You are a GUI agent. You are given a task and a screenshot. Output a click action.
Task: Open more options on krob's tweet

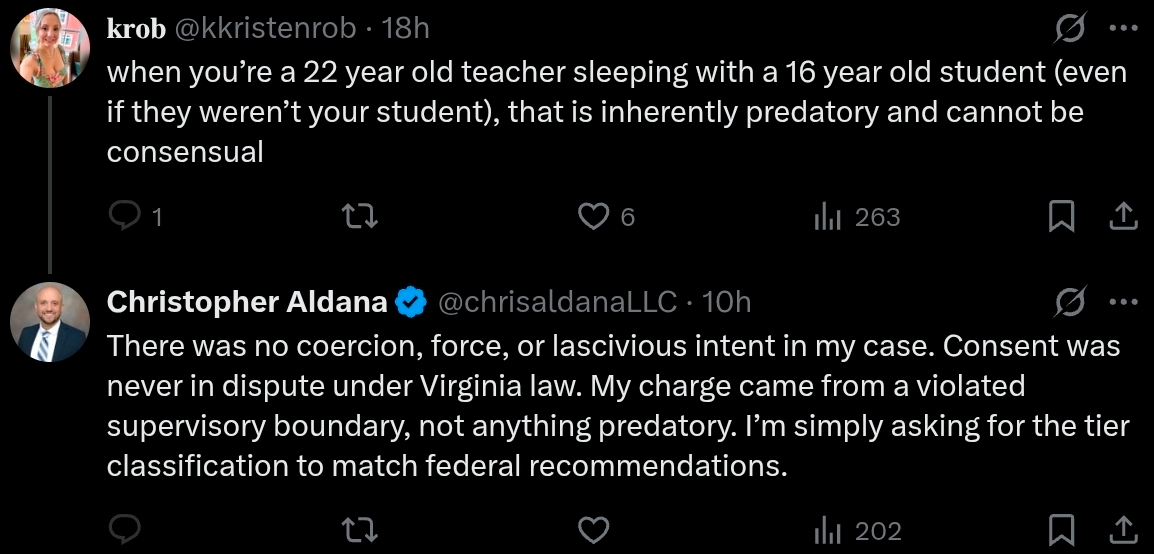1123,30
